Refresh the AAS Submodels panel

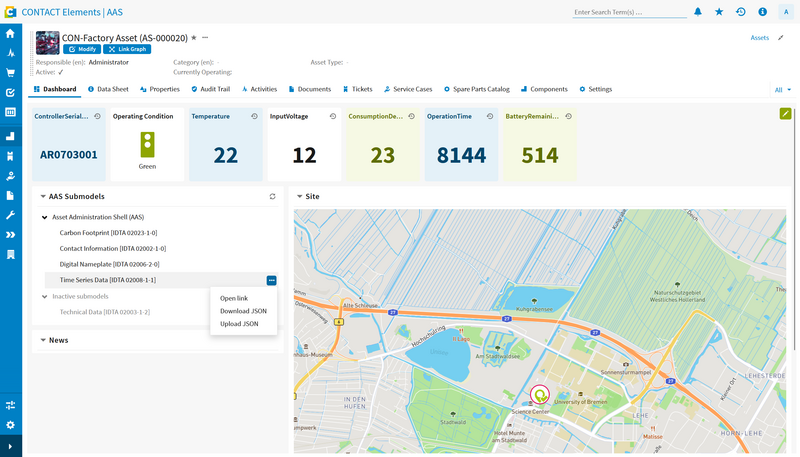click(272, 196)
